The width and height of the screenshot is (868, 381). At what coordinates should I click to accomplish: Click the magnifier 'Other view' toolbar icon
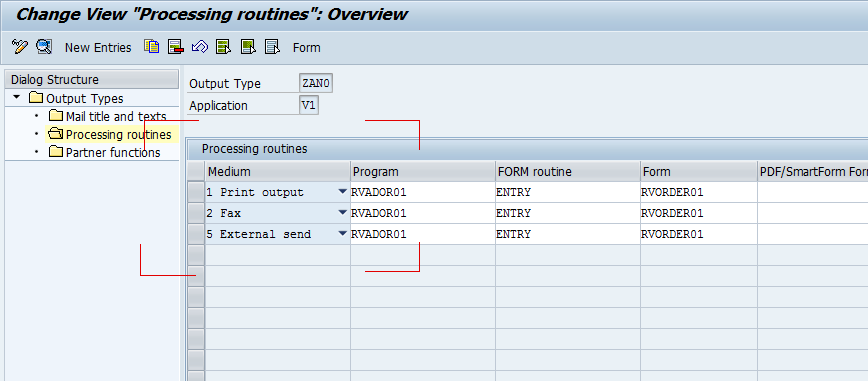[x=44, y=47]
